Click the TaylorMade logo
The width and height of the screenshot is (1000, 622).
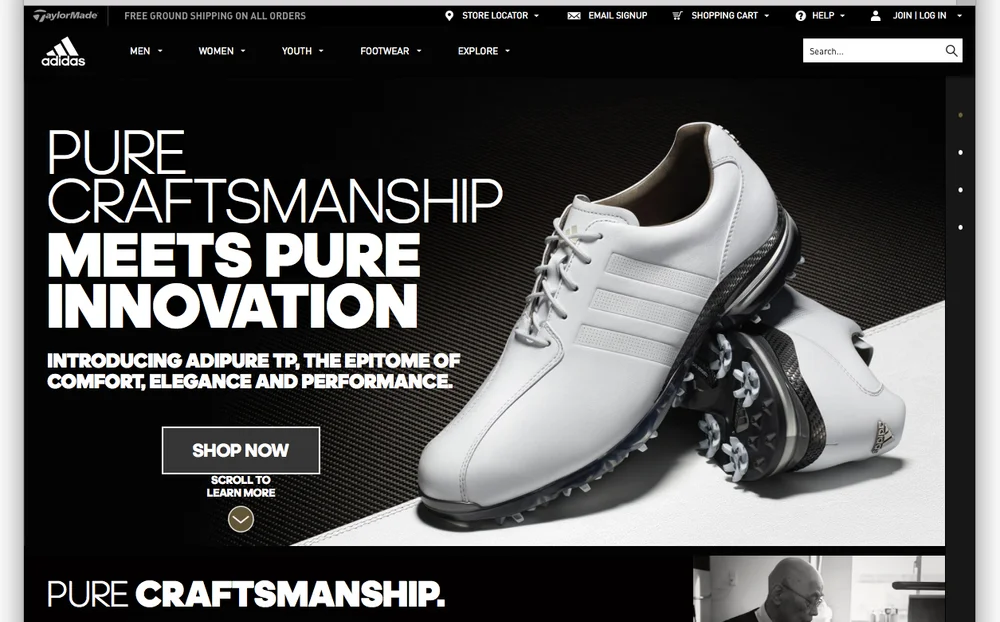(x=65, y=15)
